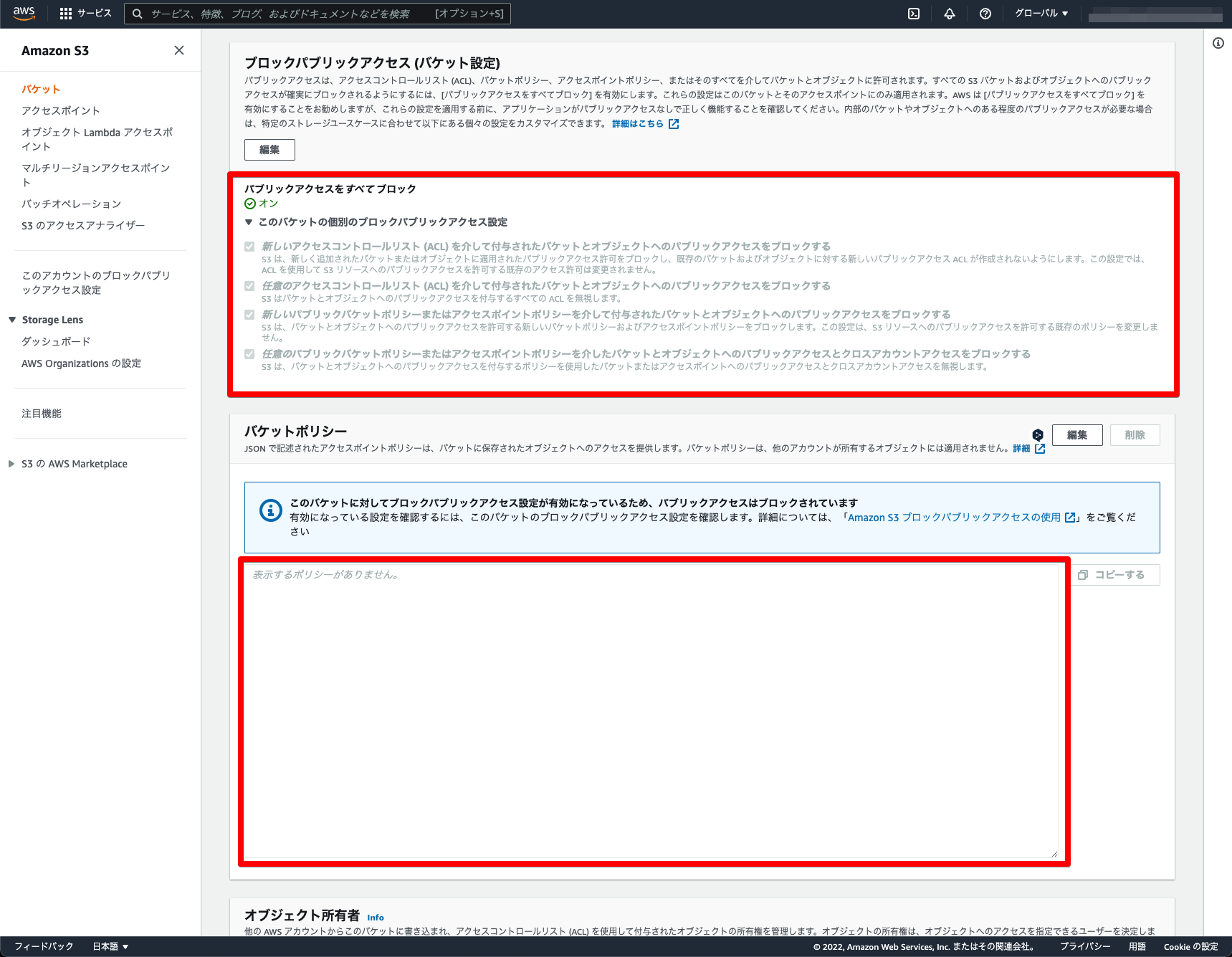Toggle checkbox for blocking any public bucket policies and cross-account
1232x957 pixels.
[x=249, y=354]
